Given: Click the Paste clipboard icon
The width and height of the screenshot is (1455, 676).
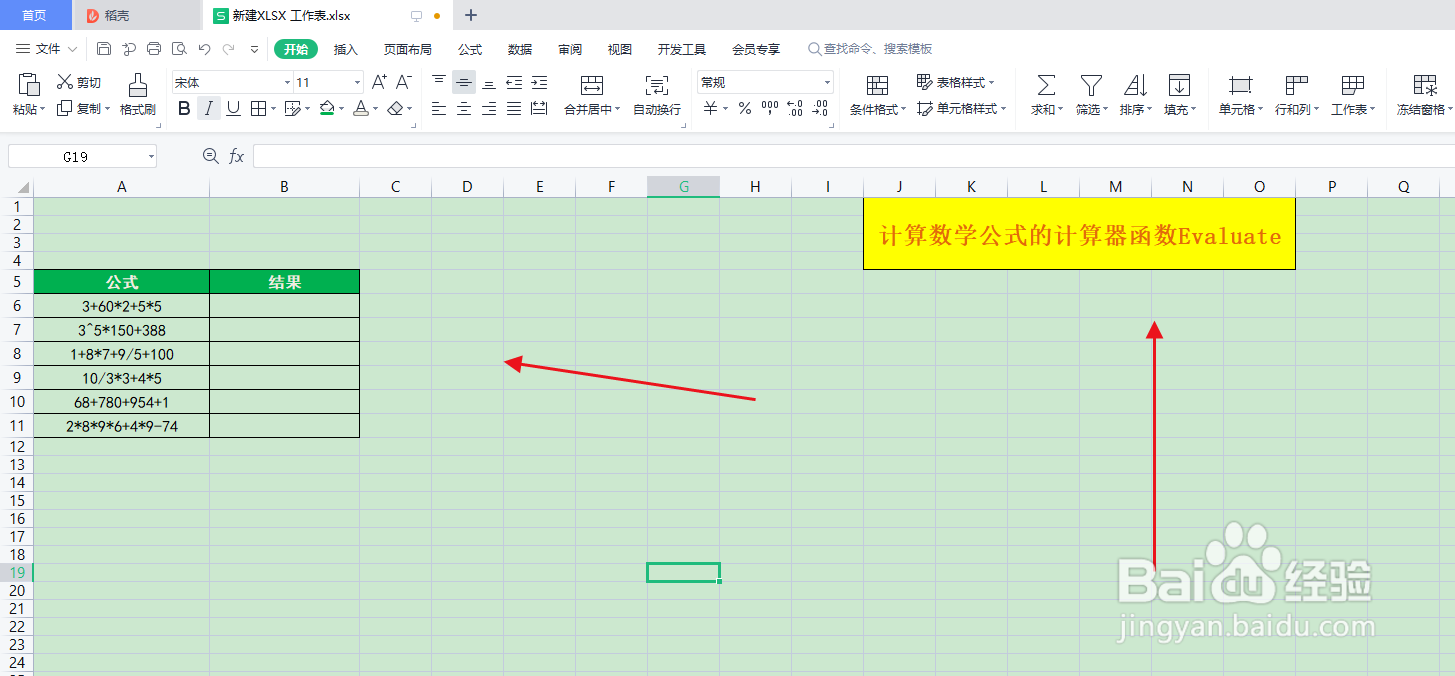Looking at the screenshot, I should (x=29, y=84).
